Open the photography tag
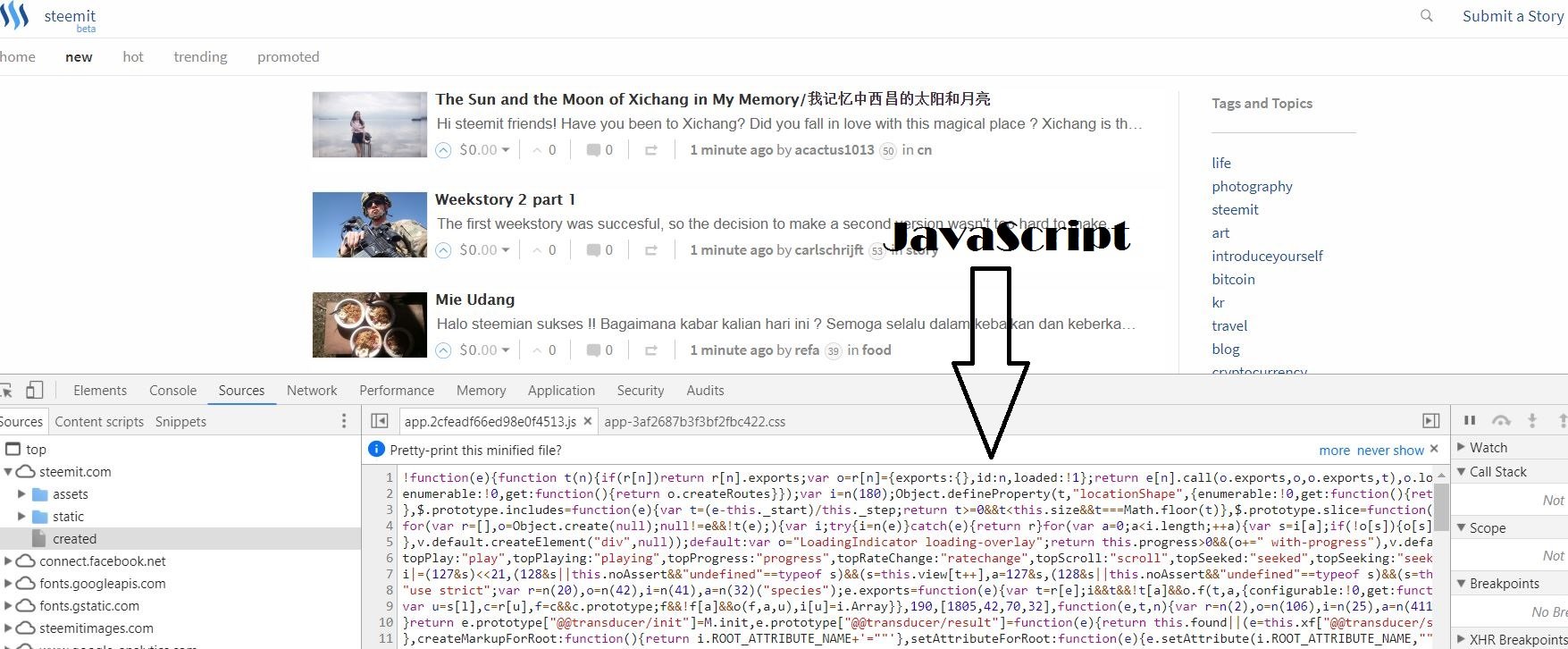 (1252, 186)
